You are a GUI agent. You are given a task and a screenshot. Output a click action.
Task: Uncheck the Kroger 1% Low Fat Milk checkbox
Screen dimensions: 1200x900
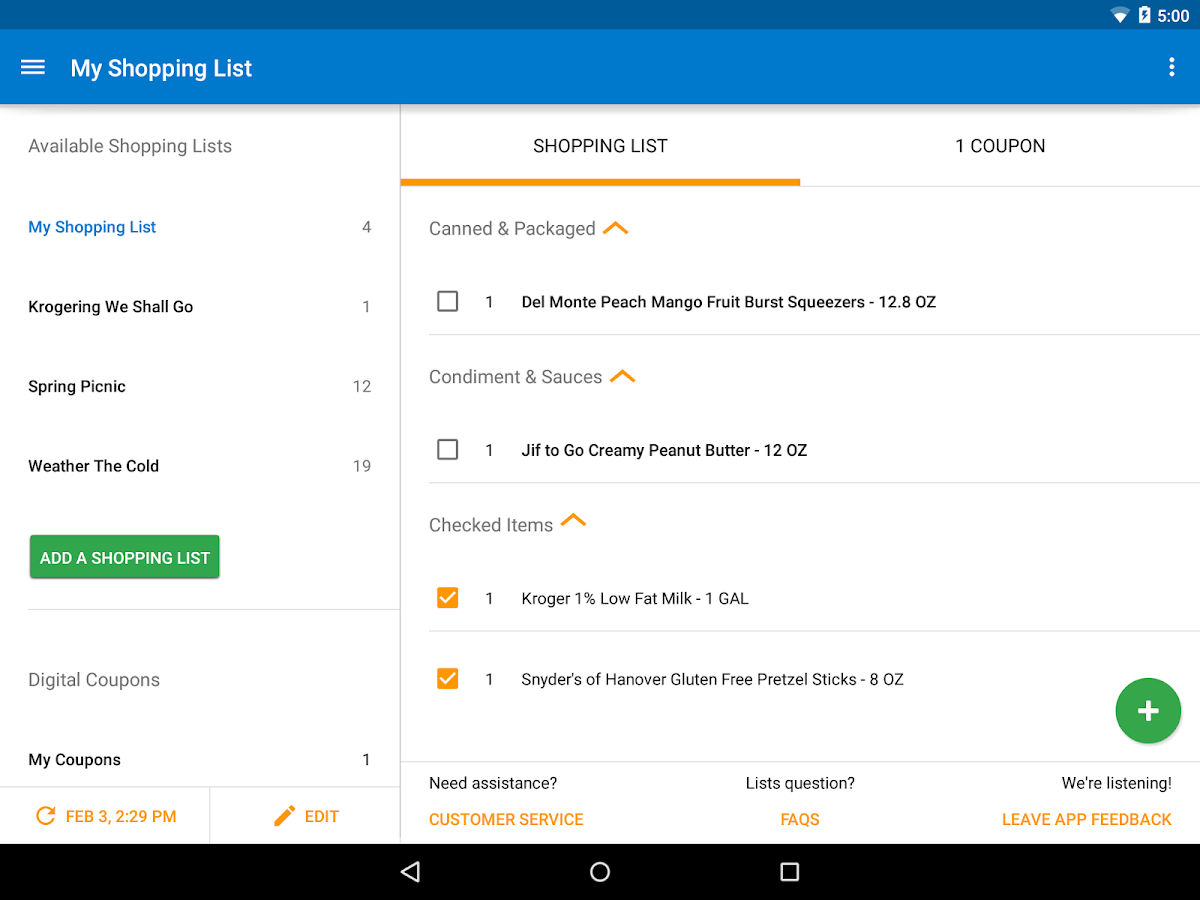tap(448, 598)
